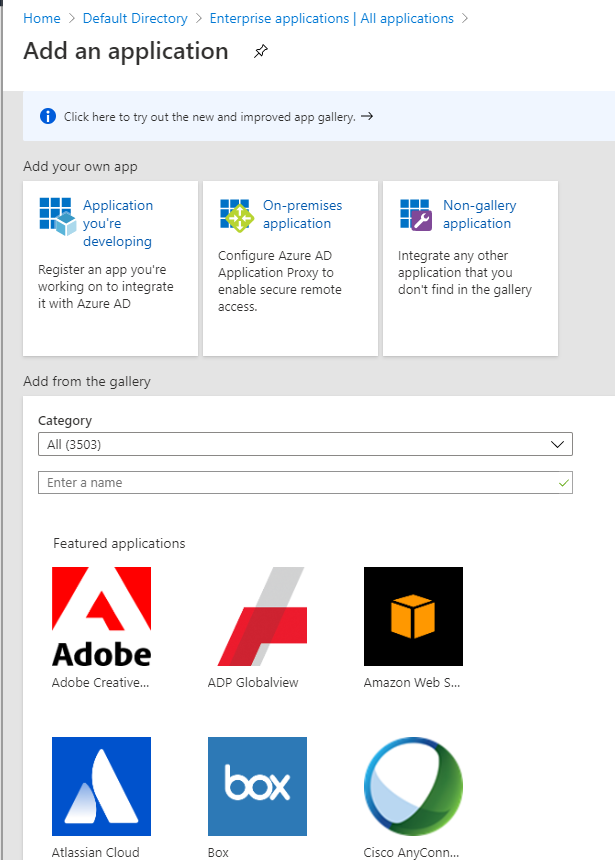Click the Atlassian Cloud label

[x=95, y=852]
